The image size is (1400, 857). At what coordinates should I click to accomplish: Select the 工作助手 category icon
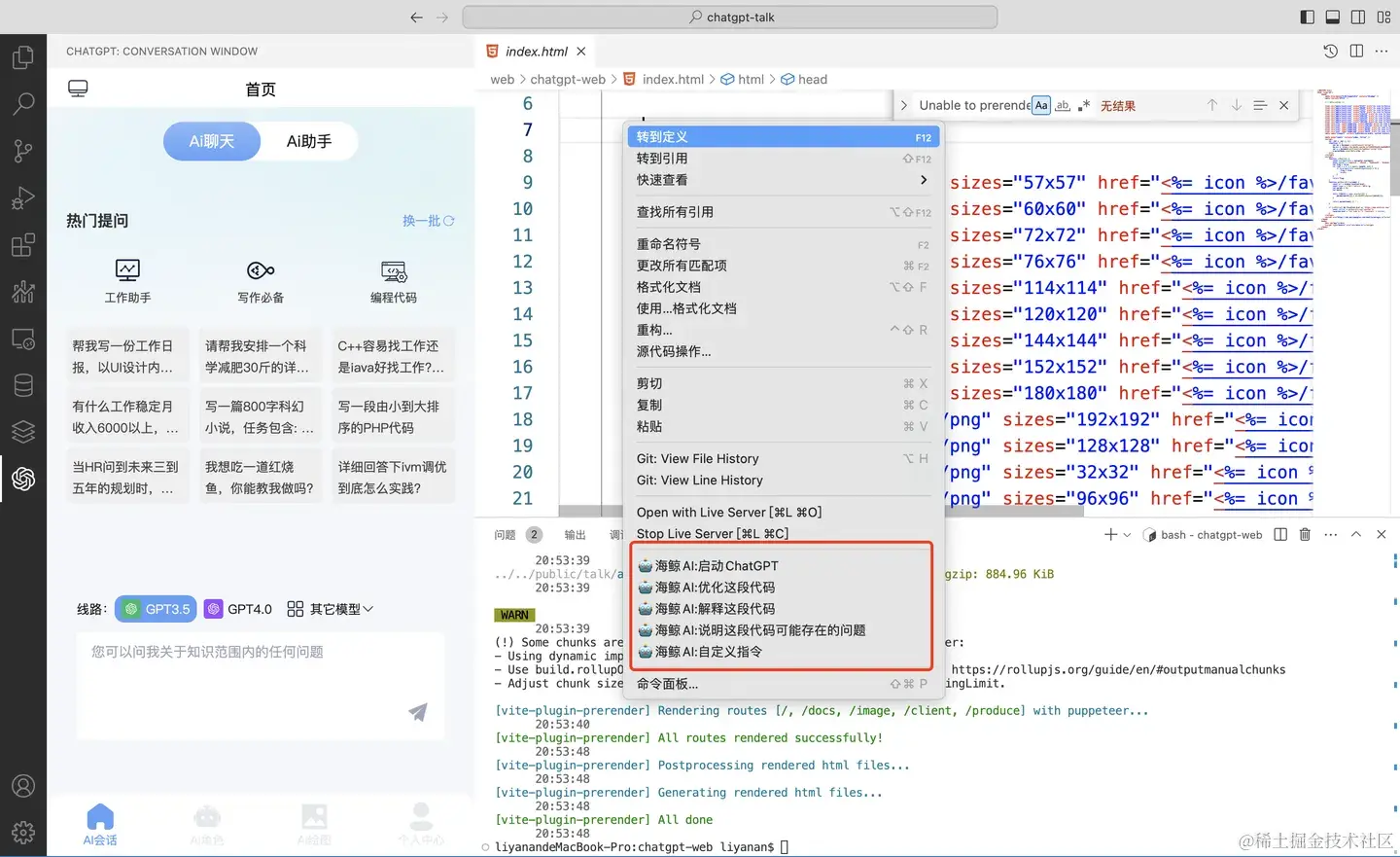click(127, 269)
